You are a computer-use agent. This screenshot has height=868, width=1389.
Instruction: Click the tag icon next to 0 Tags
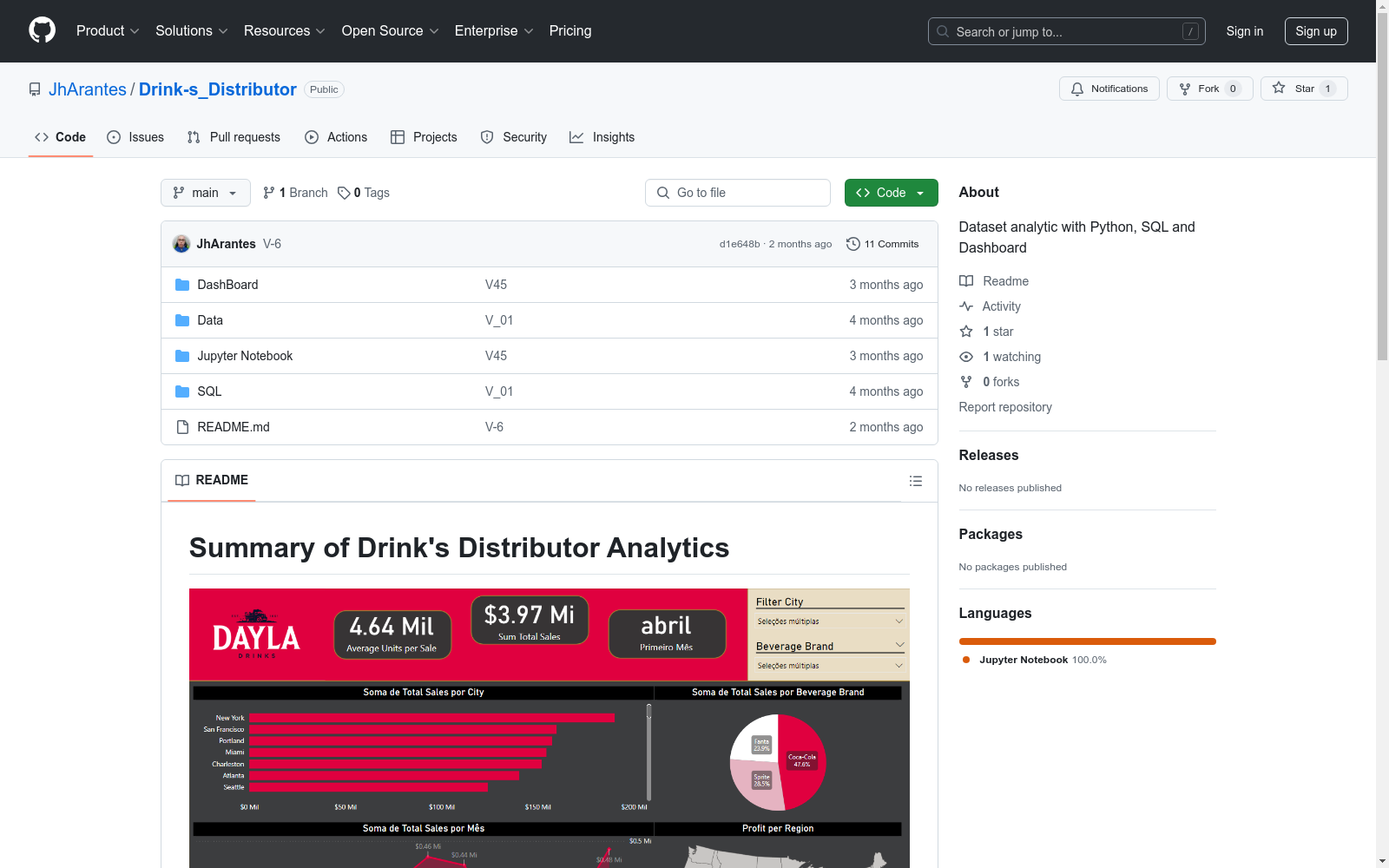[344, 193]
